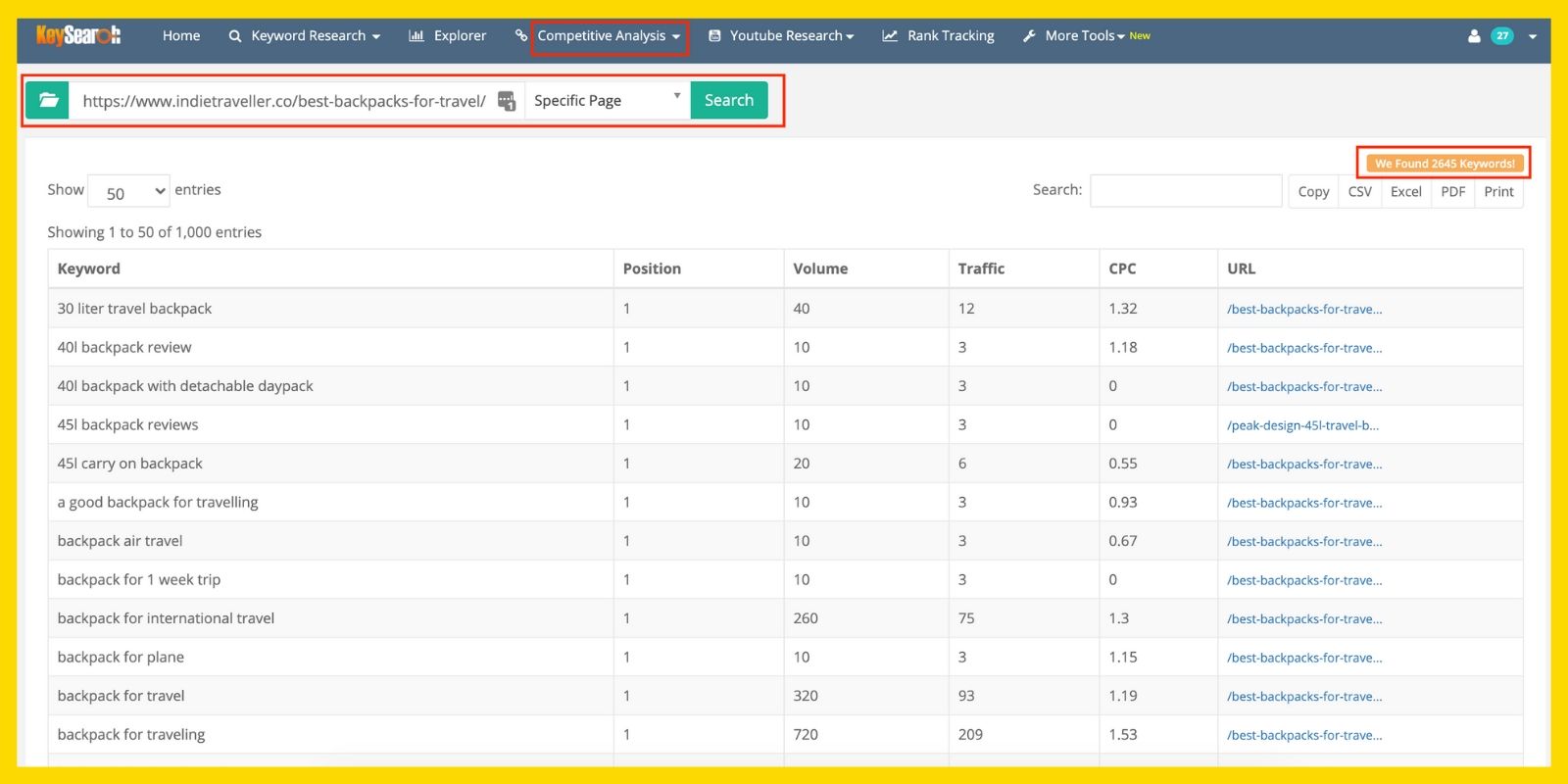Go to Home
1568x784 pixels.
coord(181,36)
